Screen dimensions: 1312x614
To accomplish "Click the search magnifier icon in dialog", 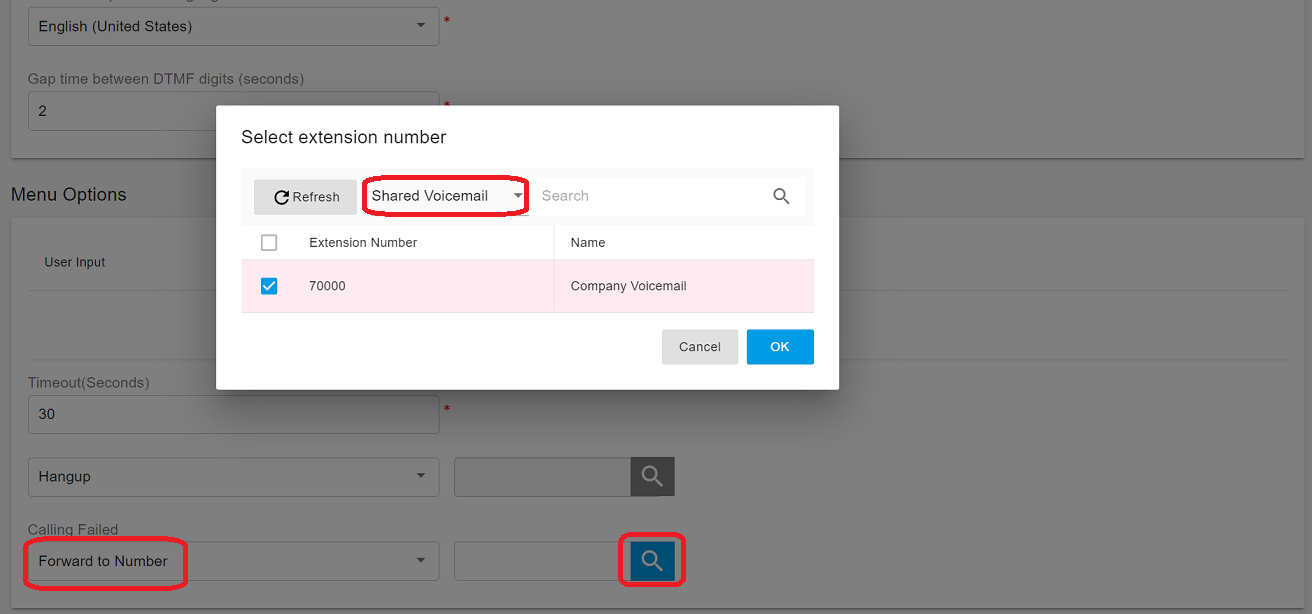I will [781, 196].
